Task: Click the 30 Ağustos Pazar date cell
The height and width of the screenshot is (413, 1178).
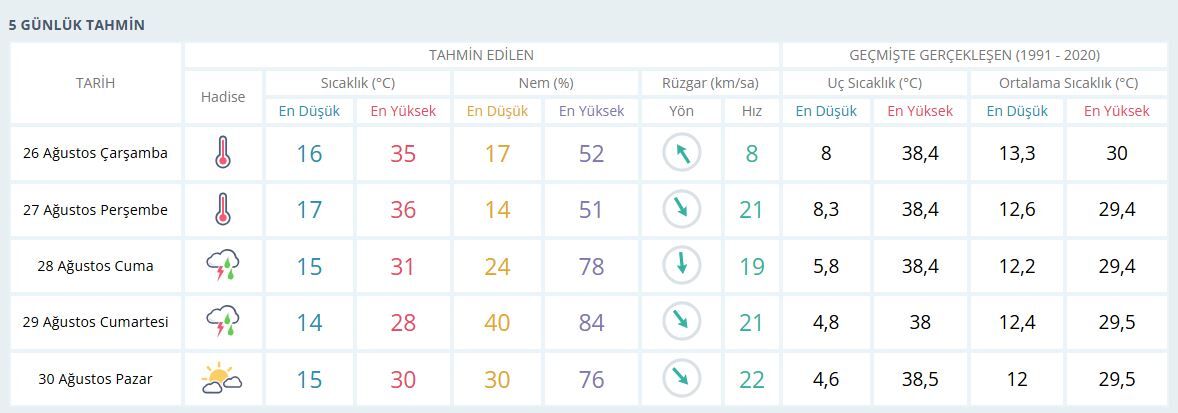Action: pyautogui.click(x=95, y=379)
